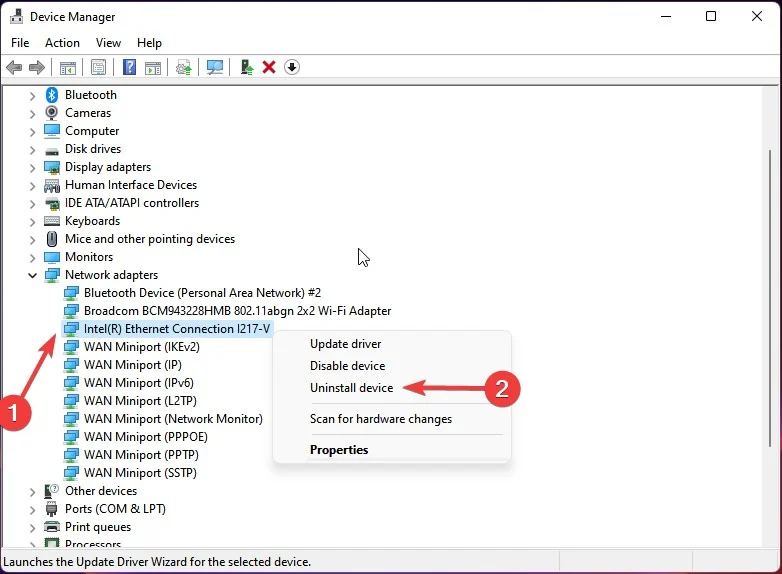Click the Forward arrow in toolbar
This screenshot has height=574, width=782.
click(x=37, y=67)
